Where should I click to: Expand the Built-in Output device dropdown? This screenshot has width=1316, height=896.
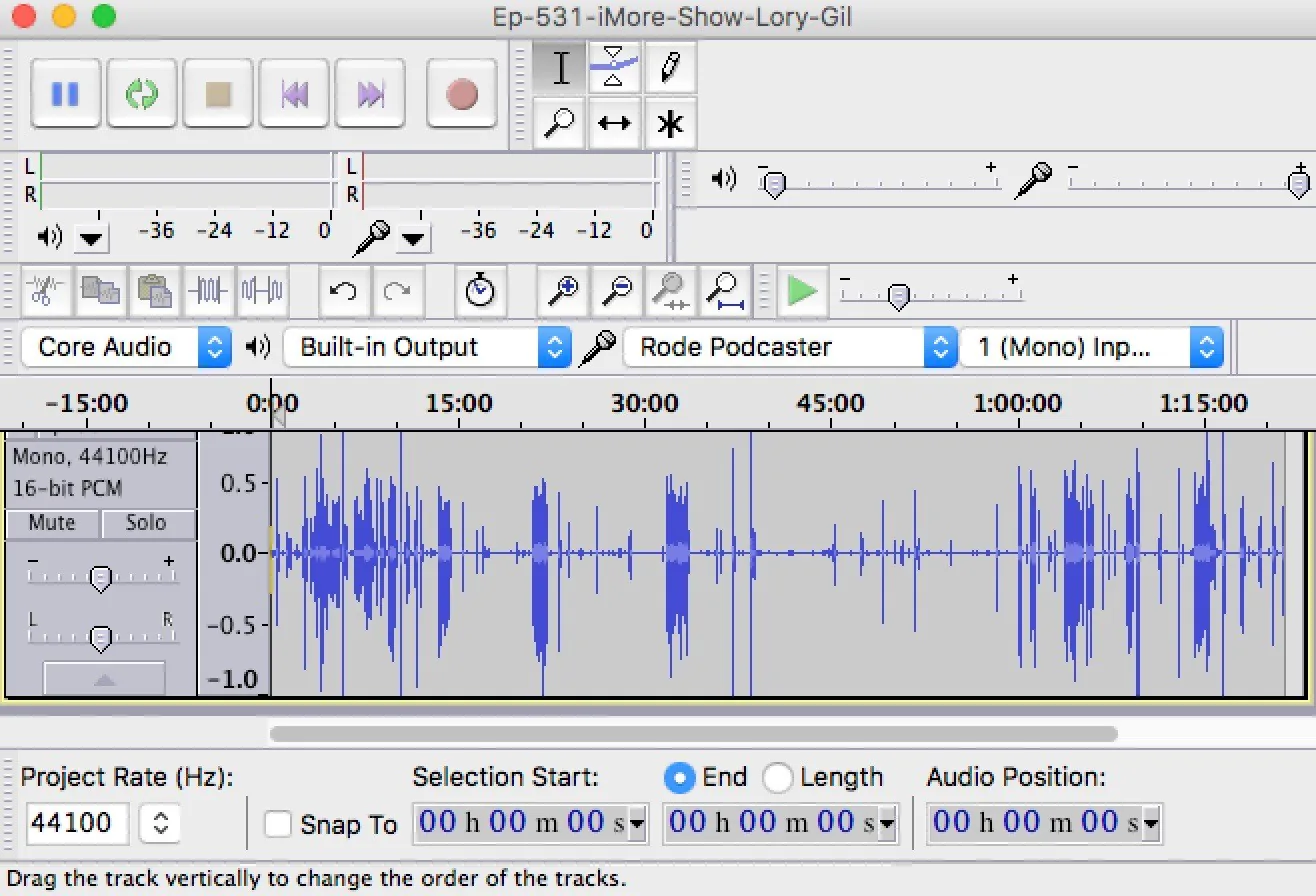coord(427,347)
